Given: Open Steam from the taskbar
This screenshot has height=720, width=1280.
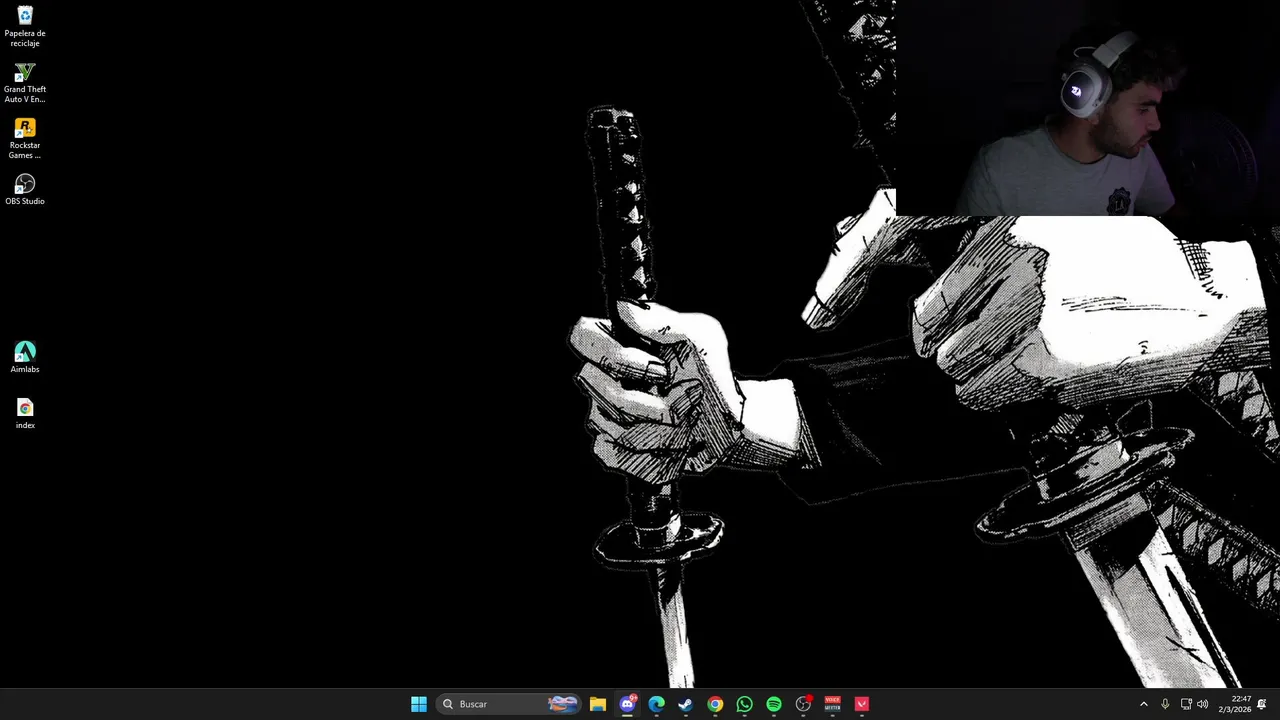Looking at the screenshot, I should [685, 704].
